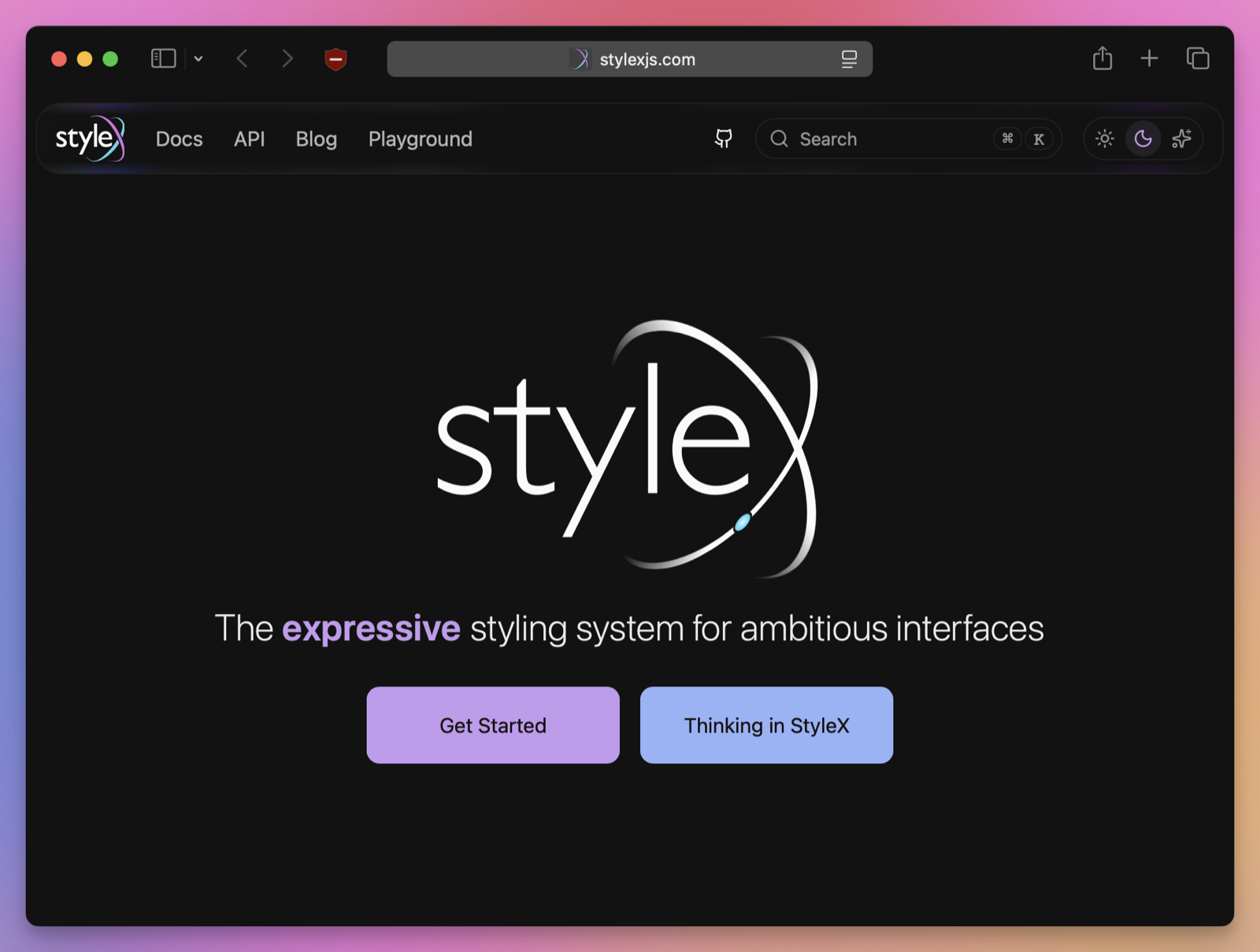Image resolution: width=1260 pixels, height=952 pixels.
Task: Select dark theme moon icon
Action: click(x=1143, y=139)
